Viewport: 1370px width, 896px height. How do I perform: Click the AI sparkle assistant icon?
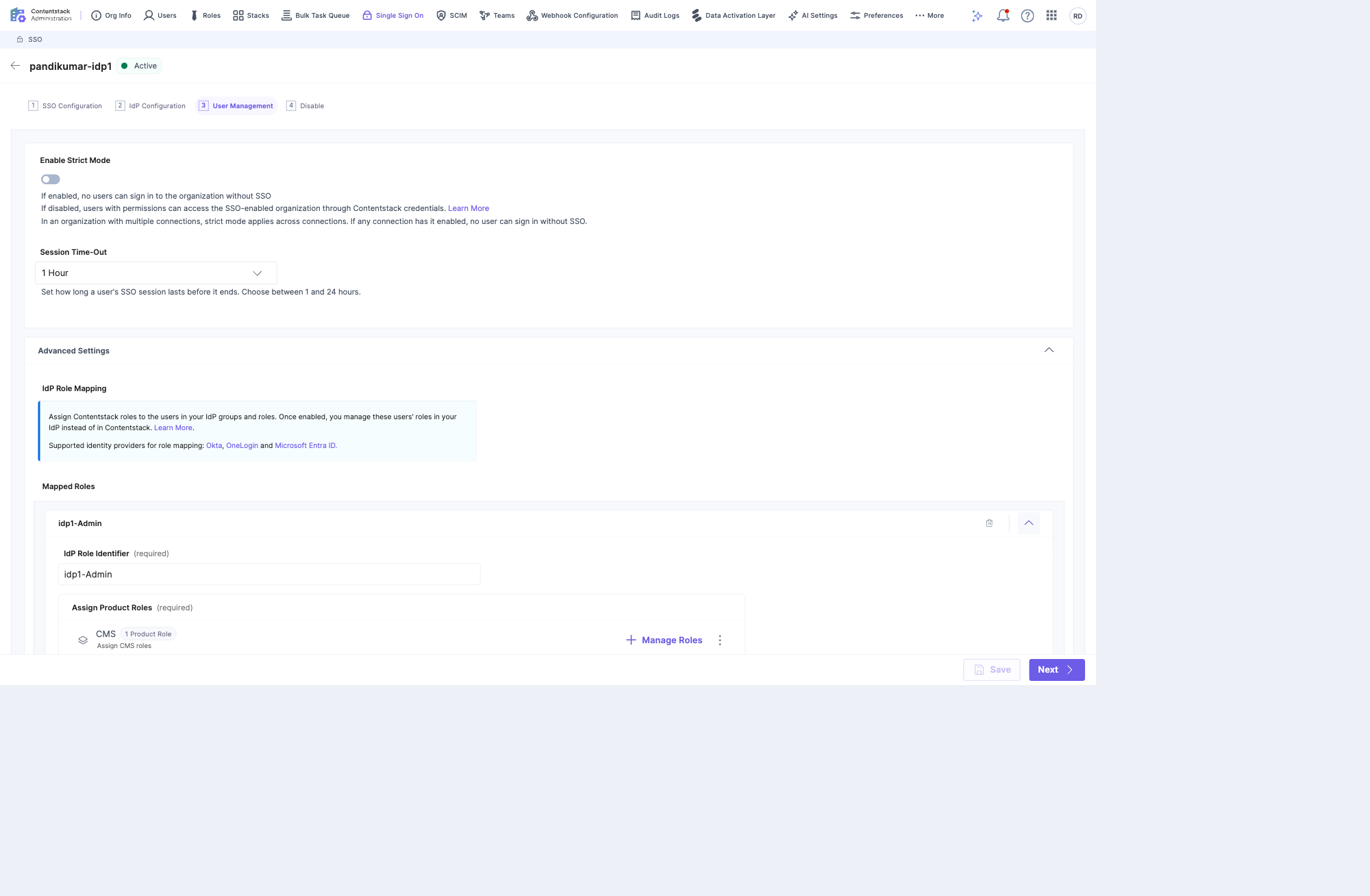(x=977, y=16)
